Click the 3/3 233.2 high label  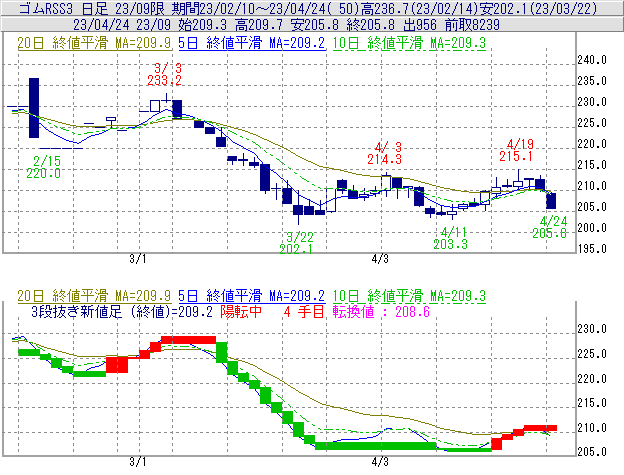[164, 74]
